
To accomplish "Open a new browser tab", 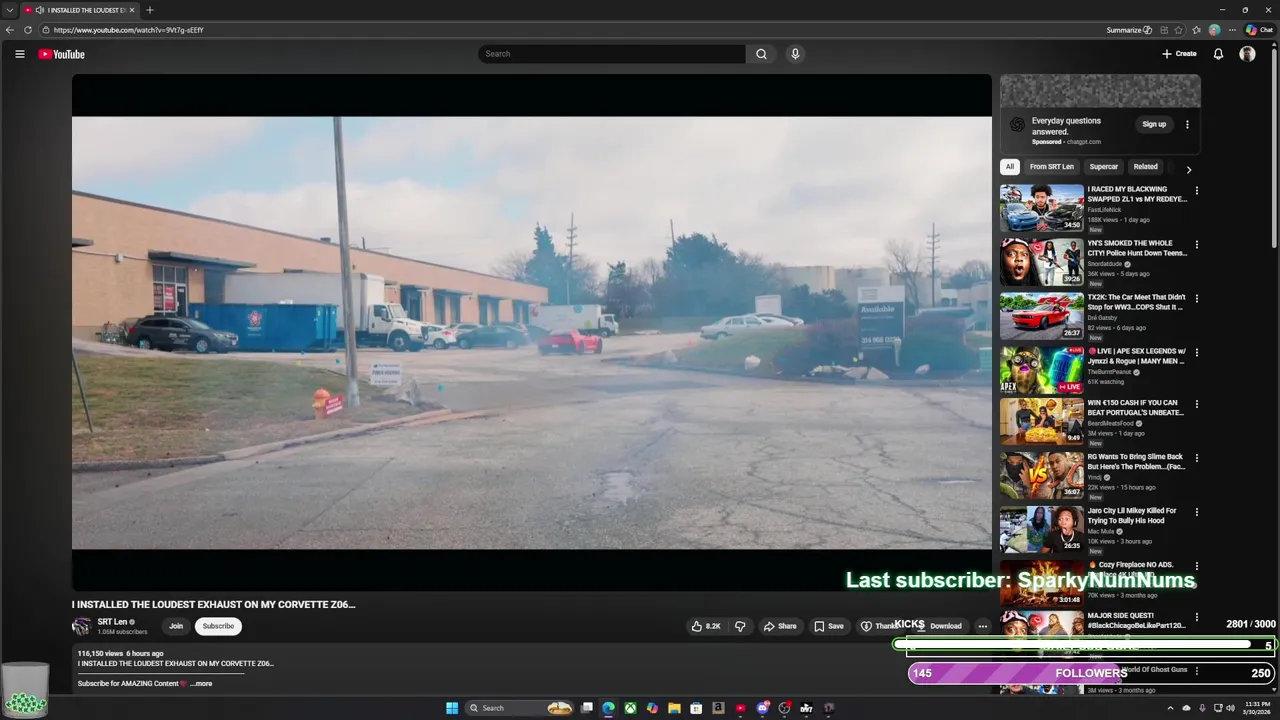I will coord(149,10).
